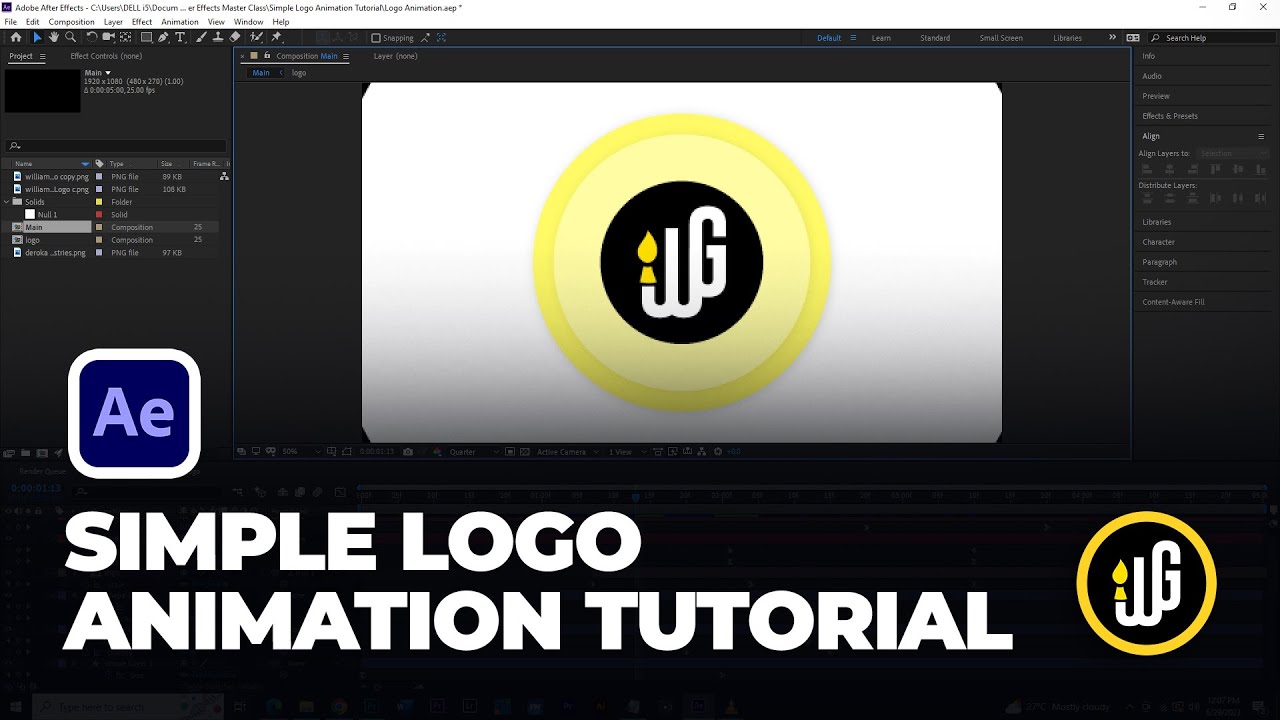Click the purple label swatch of william copy.png
Viewport: 1280px width, 720px height.
coord(98,176)
